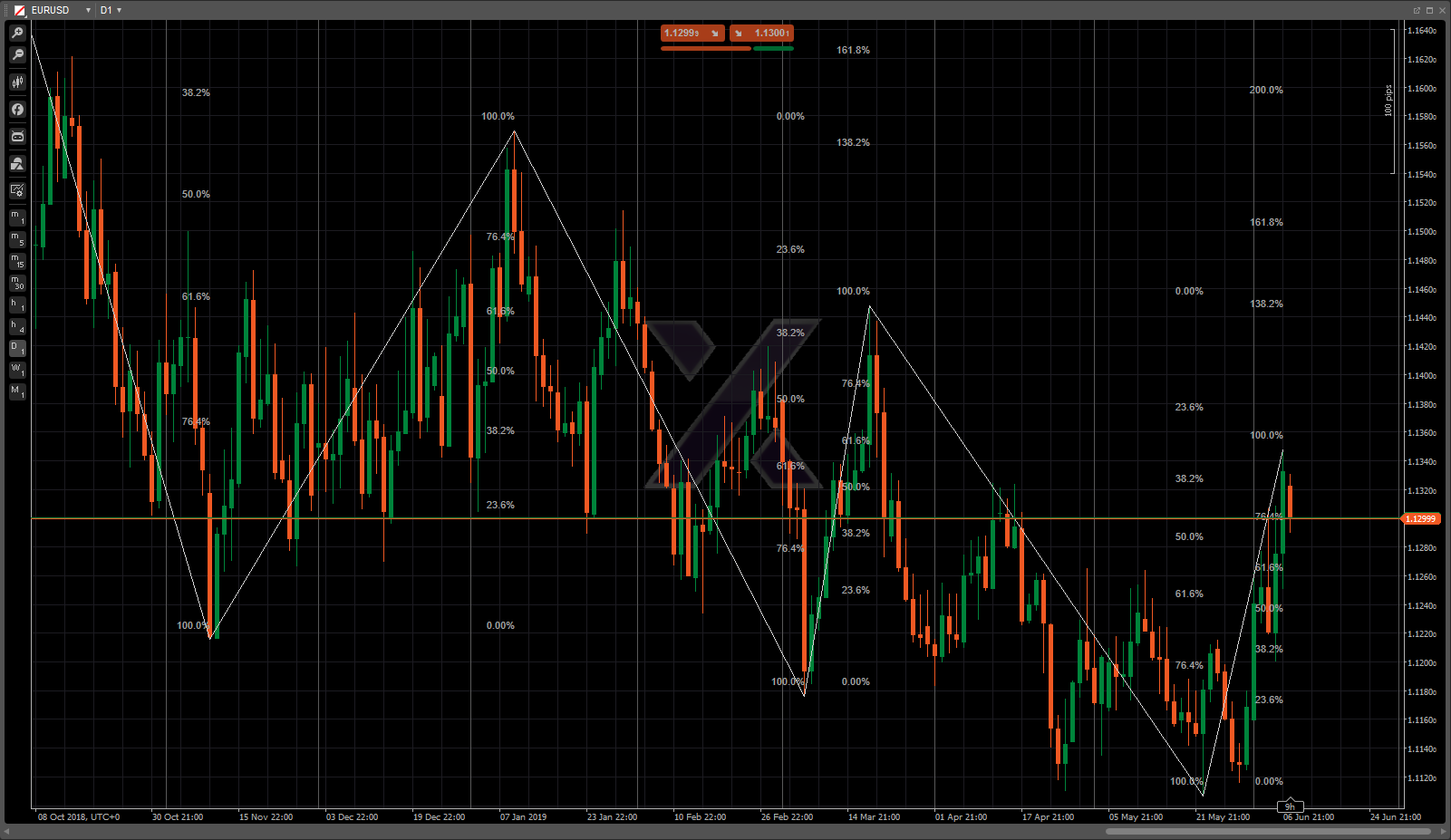
Task: Open the cBot robot icon
Action: [x=17, y=137]
